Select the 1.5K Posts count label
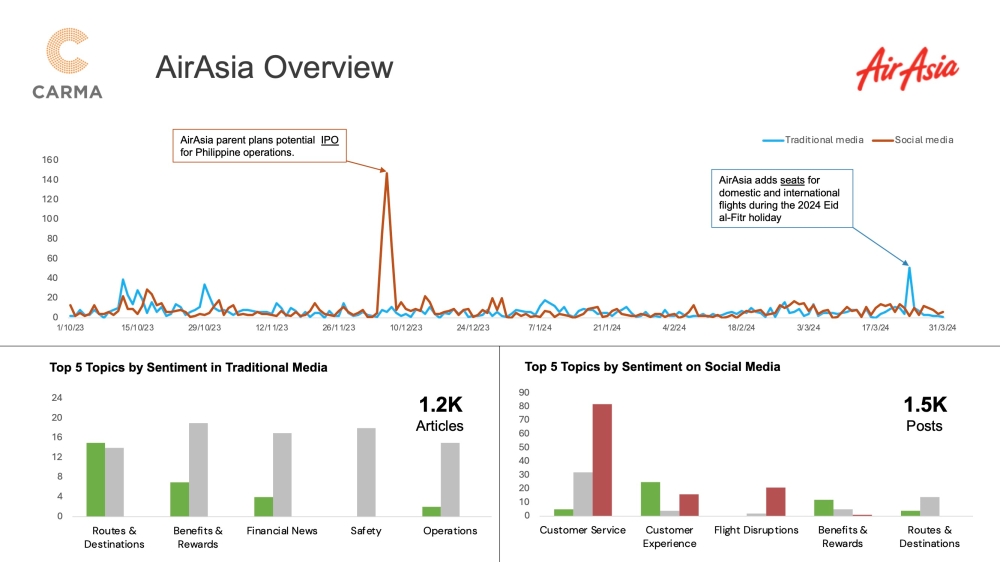This screenshot has height=562, width=1000. 924,414
